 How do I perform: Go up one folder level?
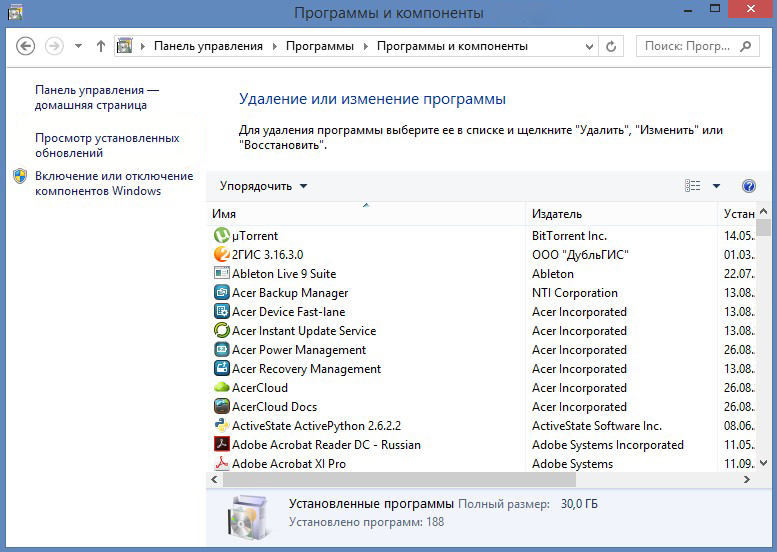click(x=101, y=46)
